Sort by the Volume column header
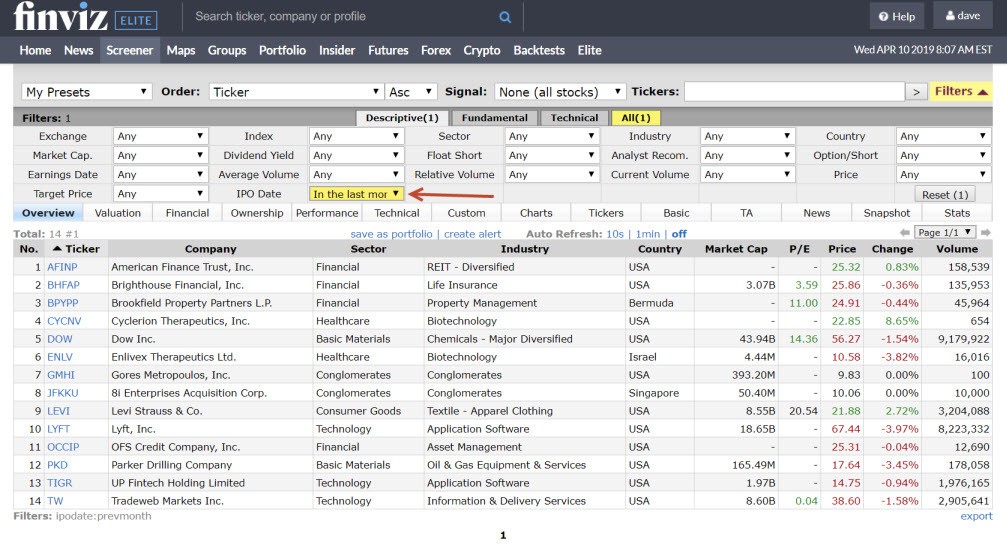 coord(957,249)
